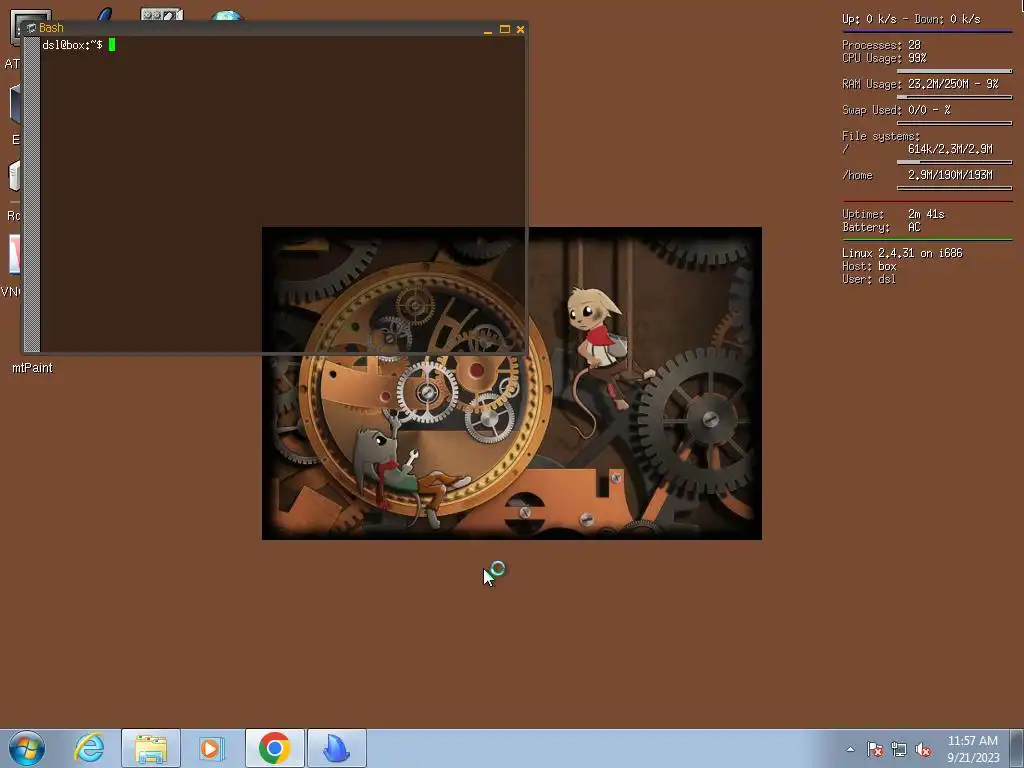Click the 'Linux 2.4.31 on i686' line

point(902,253)
